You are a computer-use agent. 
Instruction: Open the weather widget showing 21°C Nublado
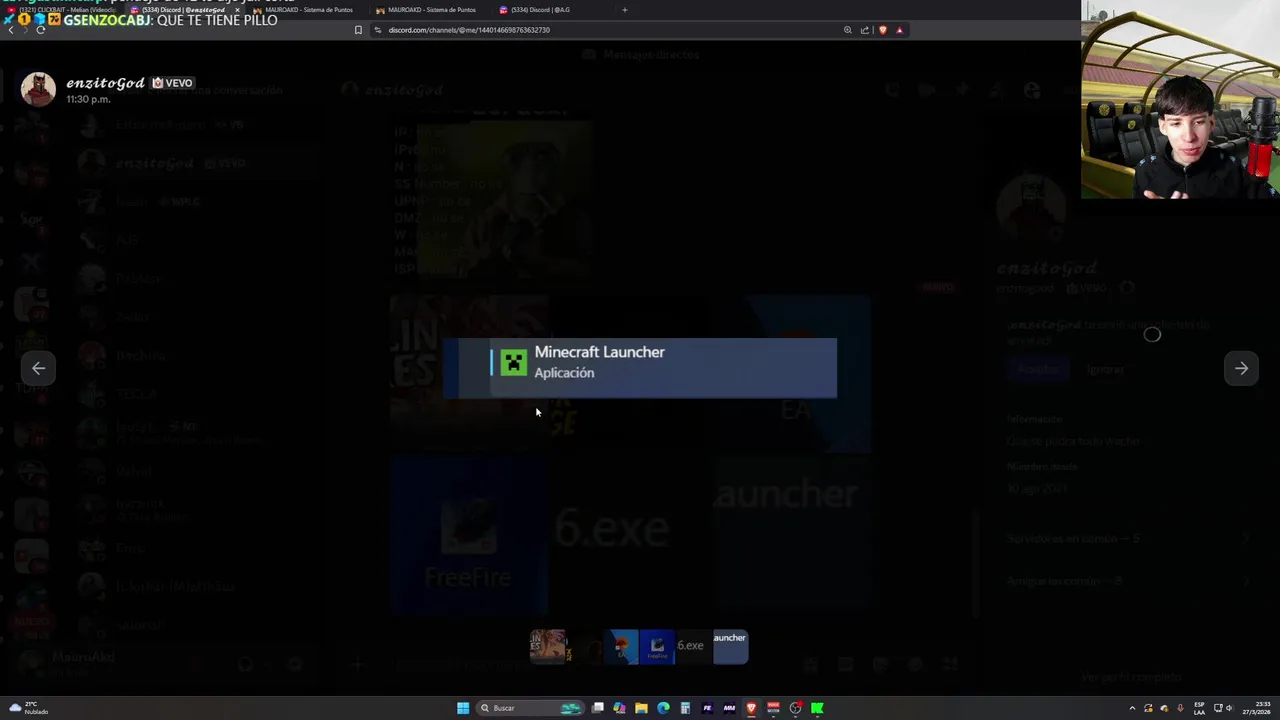pyautogui.click(x=28, y=708)
